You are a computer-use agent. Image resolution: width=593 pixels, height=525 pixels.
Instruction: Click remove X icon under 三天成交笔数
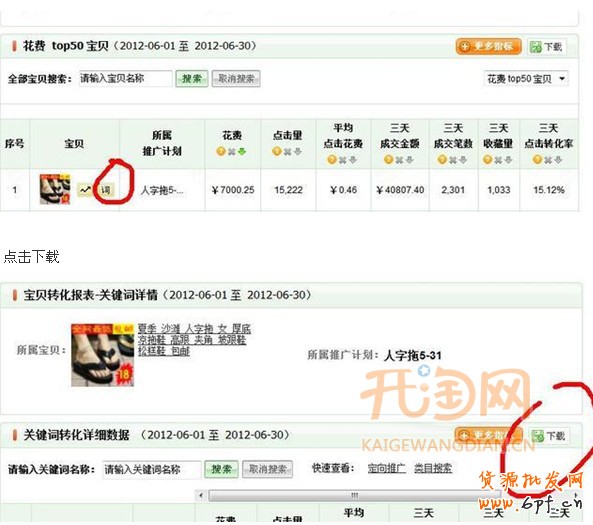(x=453, y=160)
